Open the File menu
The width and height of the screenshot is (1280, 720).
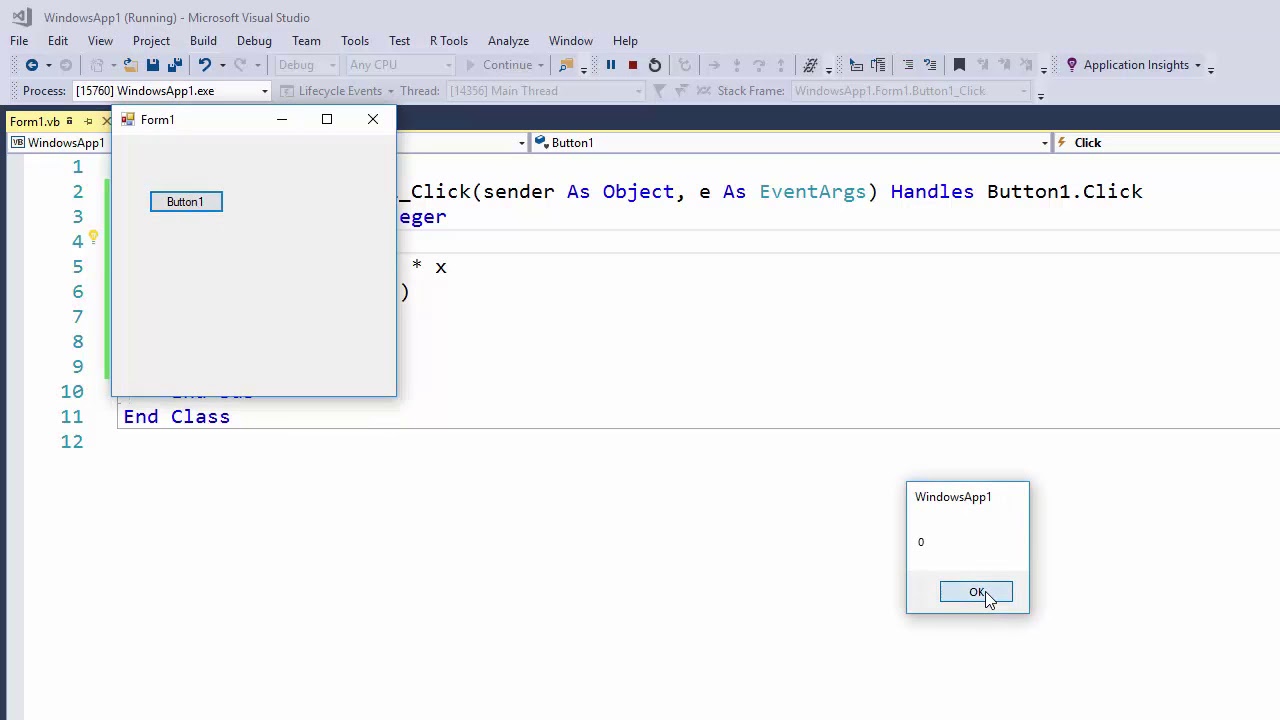pos(19,41)
